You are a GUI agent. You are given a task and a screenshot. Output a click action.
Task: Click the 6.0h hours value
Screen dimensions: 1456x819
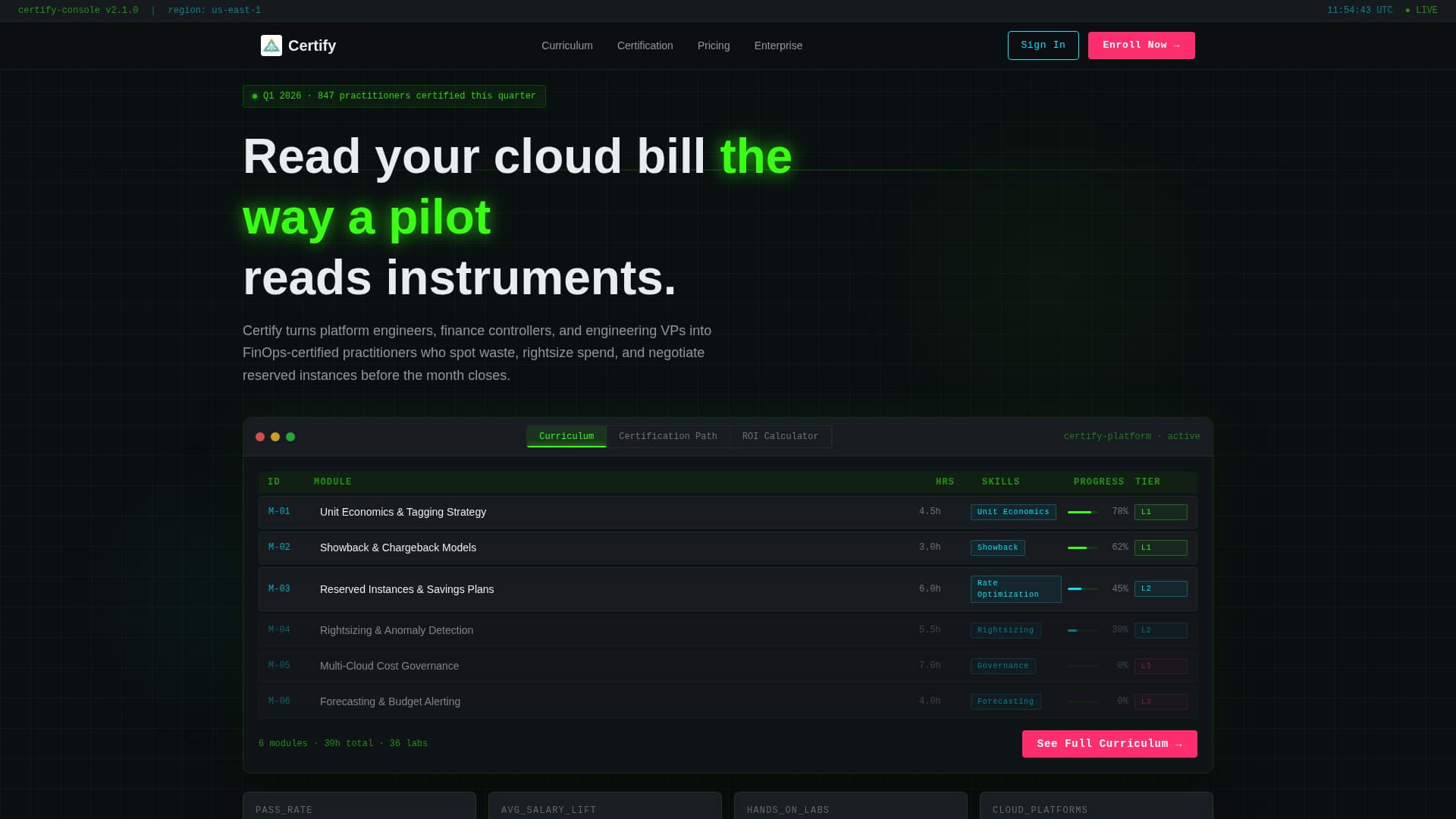tap(930, 589)
